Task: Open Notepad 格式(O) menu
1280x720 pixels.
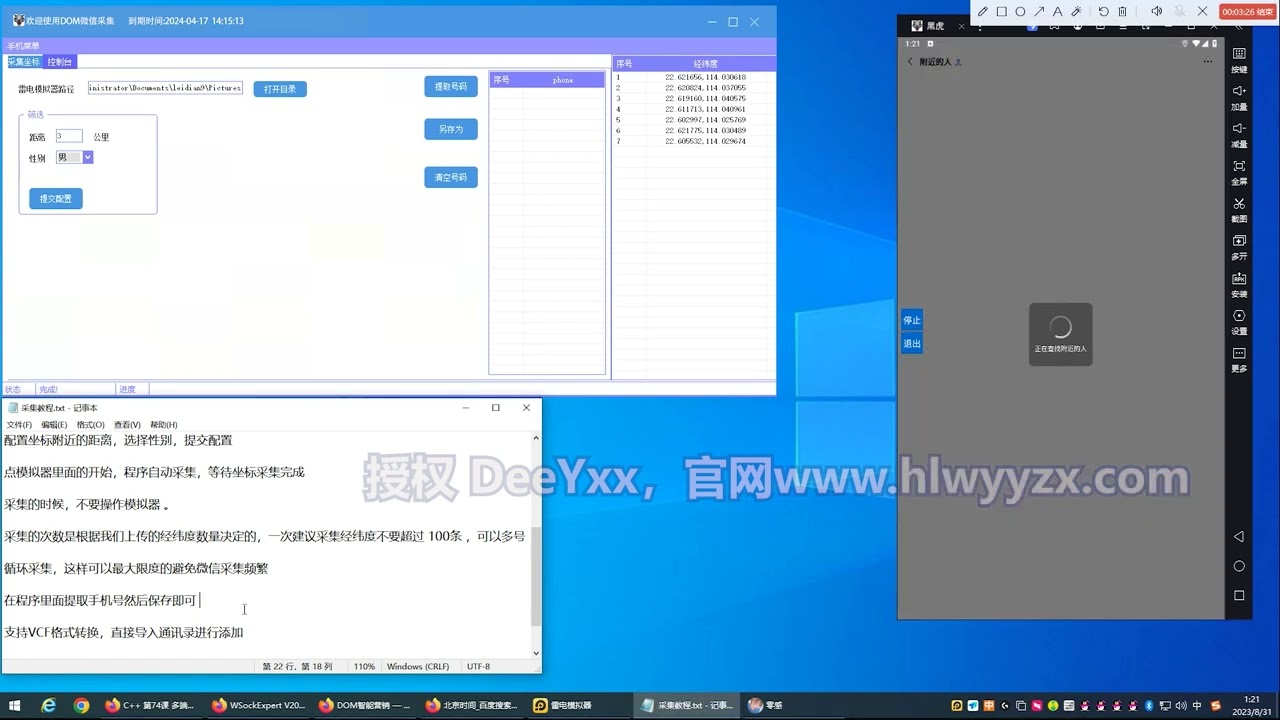Action: [90, 425]
